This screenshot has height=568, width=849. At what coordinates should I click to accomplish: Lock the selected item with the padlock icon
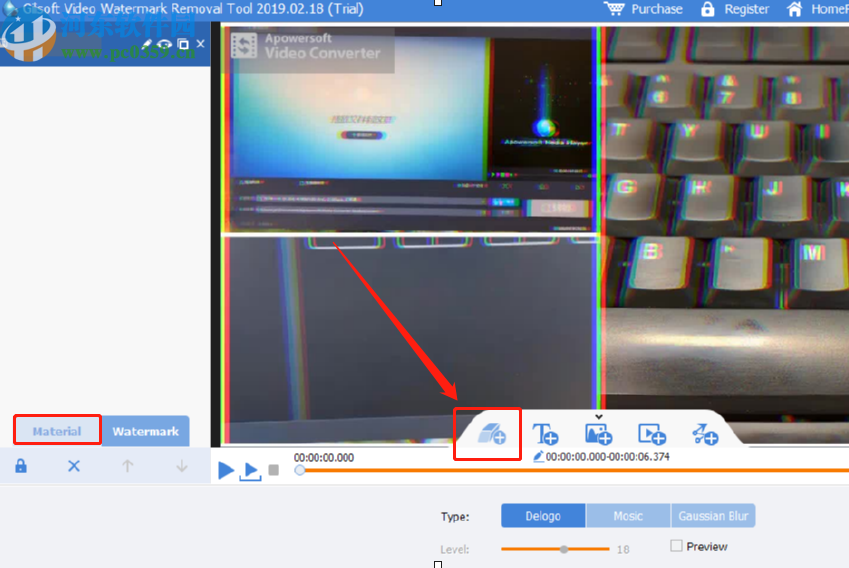[x=21, y=466]
